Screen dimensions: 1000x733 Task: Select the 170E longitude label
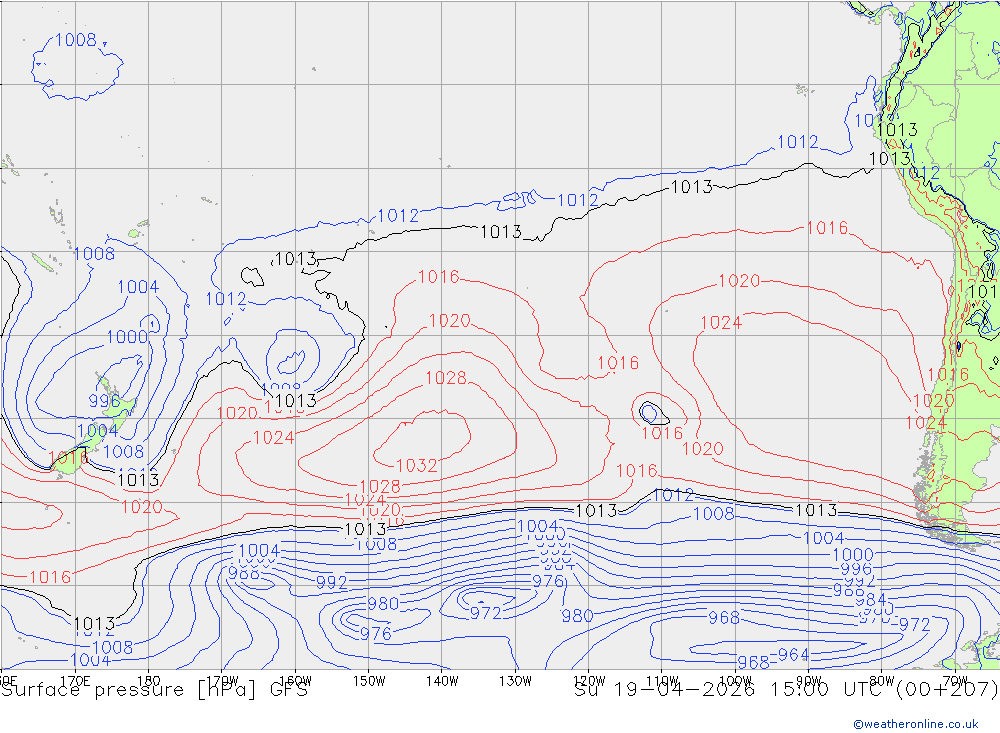pos(75,681)
